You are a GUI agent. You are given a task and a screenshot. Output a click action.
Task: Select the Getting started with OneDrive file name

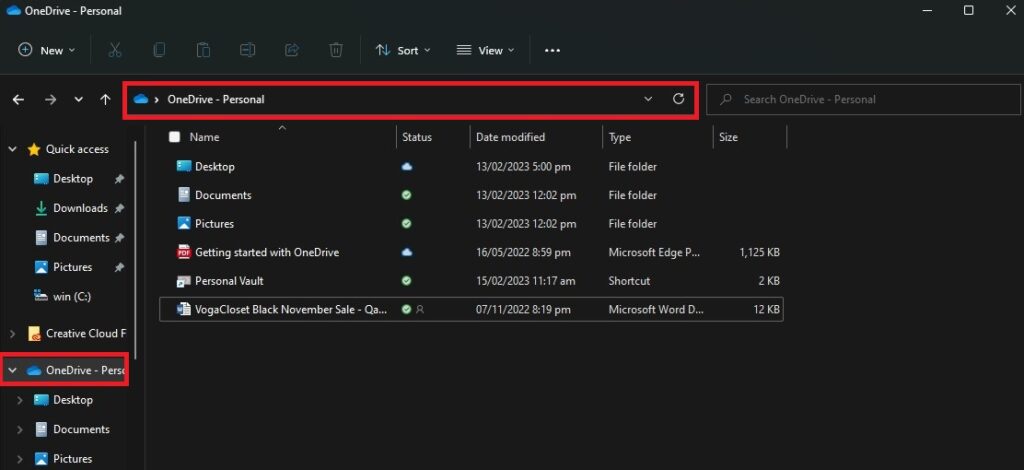pyautogui.click(x=267, y=252)
